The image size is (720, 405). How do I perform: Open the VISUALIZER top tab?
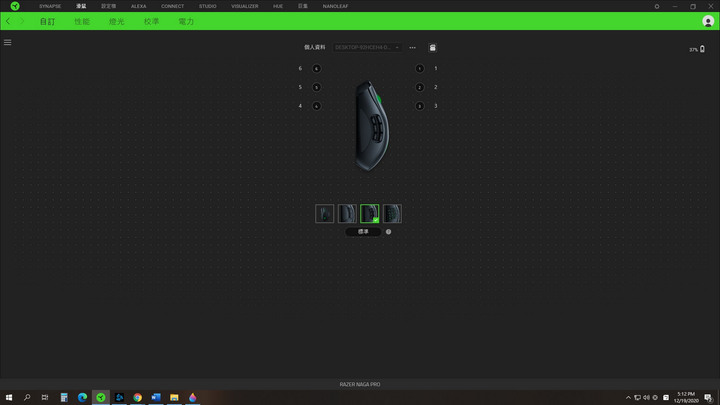[245, 6]
